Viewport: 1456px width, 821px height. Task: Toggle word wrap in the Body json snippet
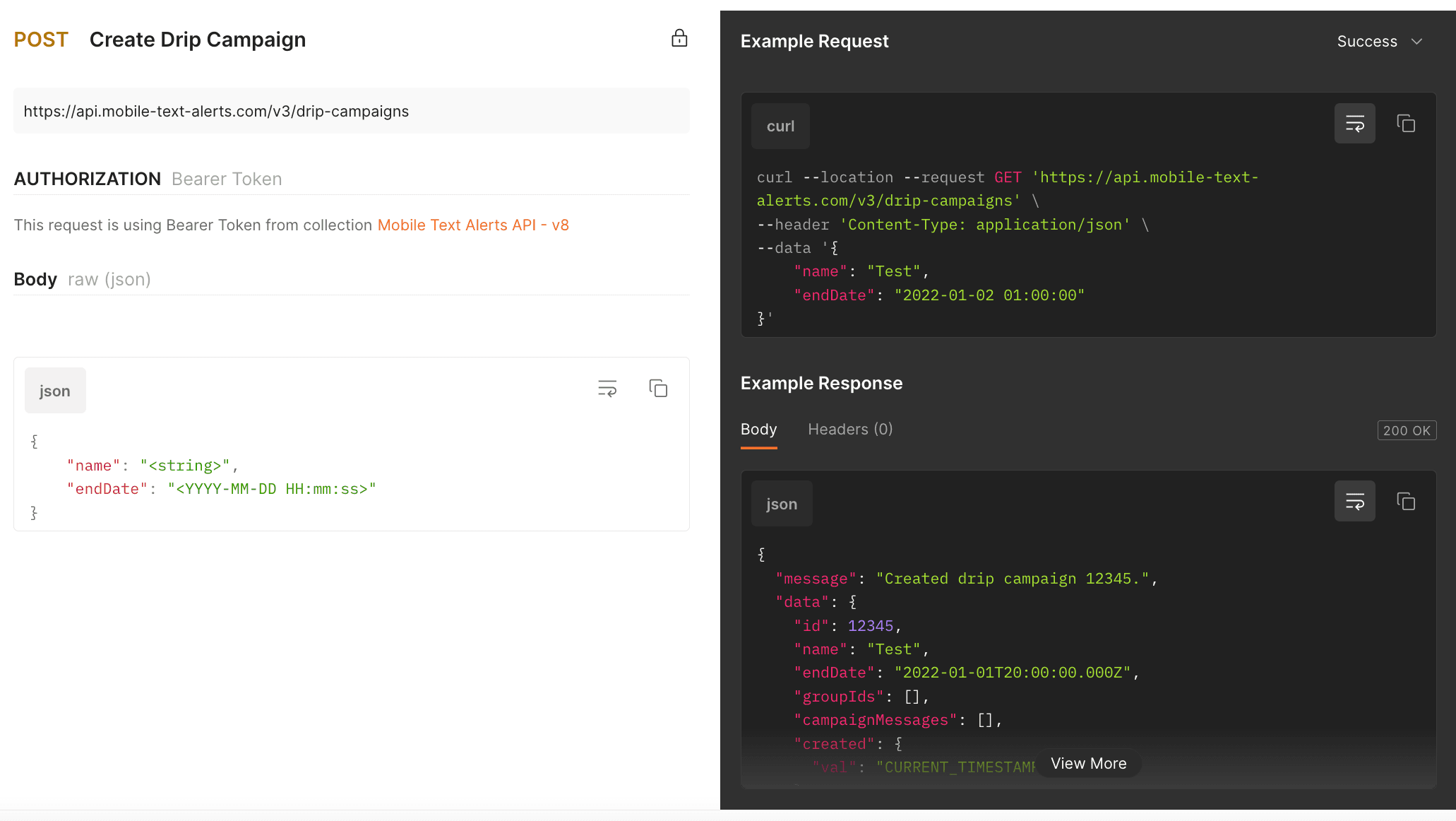607,389
